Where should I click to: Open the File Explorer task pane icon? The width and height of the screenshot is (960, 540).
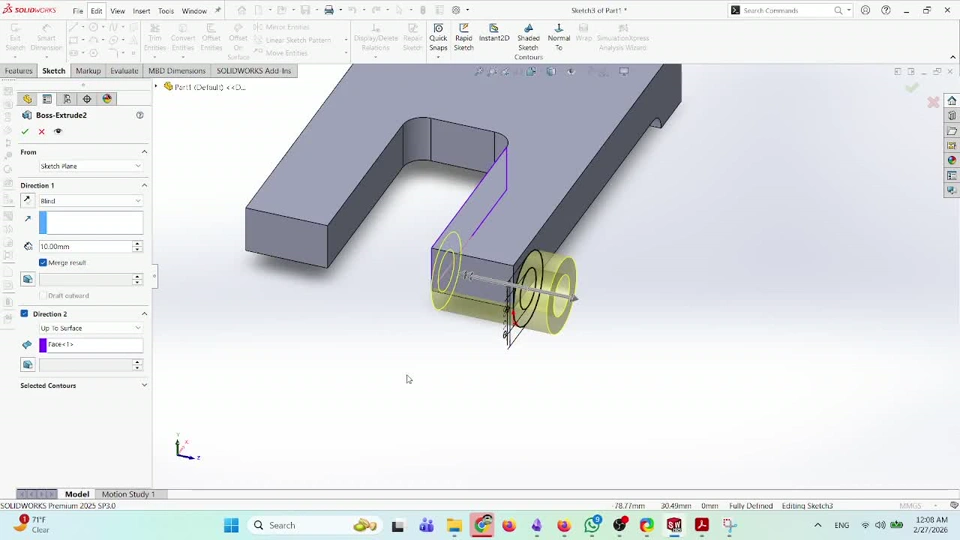click(951, 131)
